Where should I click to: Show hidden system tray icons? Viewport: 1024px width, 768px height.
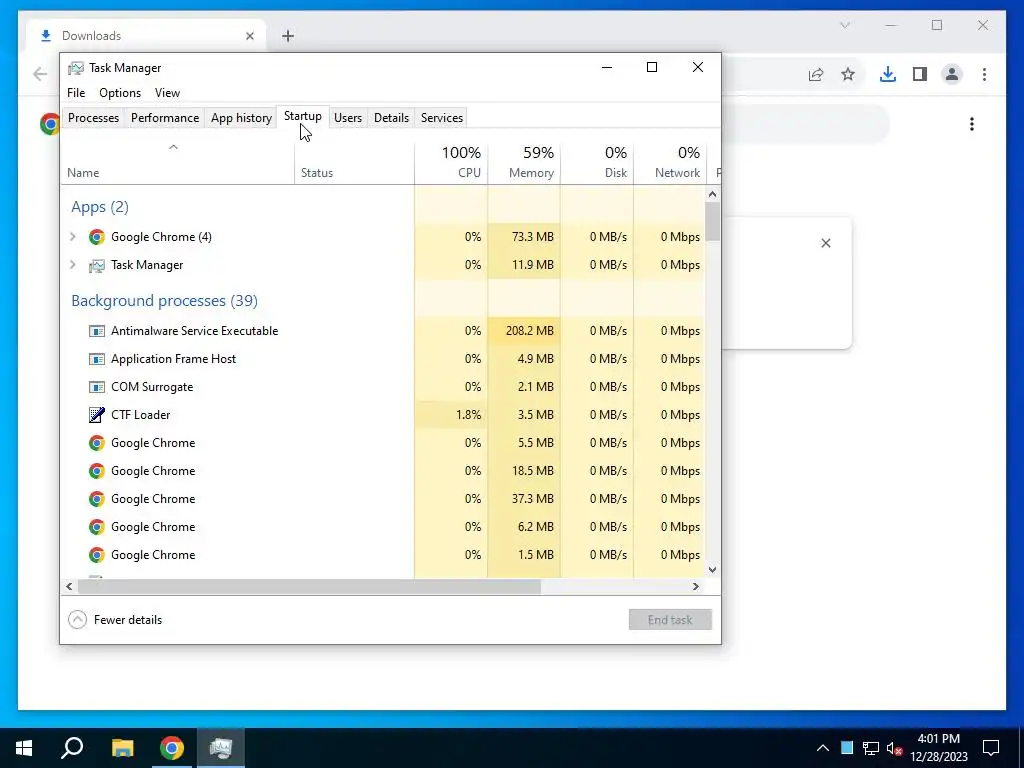pos(823,748)
